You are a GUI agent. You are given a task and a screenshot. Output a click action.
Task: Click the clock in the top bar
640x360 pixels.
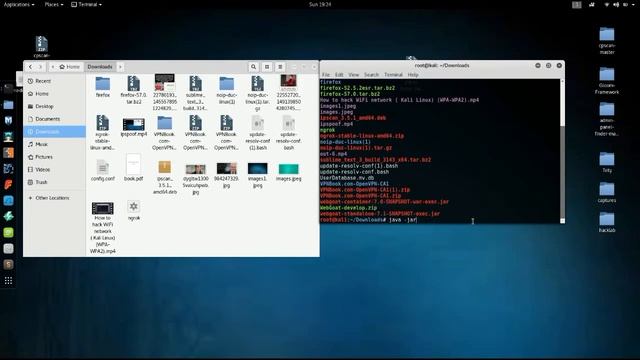pyautogui.click(x=320, y=4)
